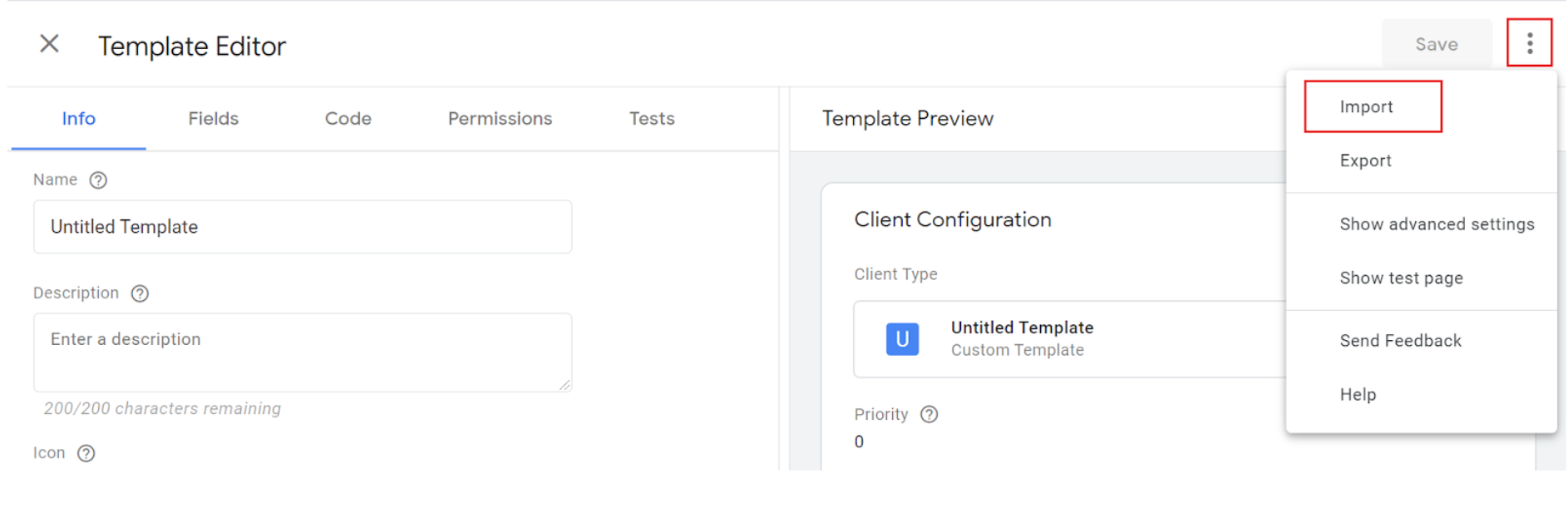Click Send Feedback in the menu
Viewport: 1568px width, 532px height.
[1400, 341]
